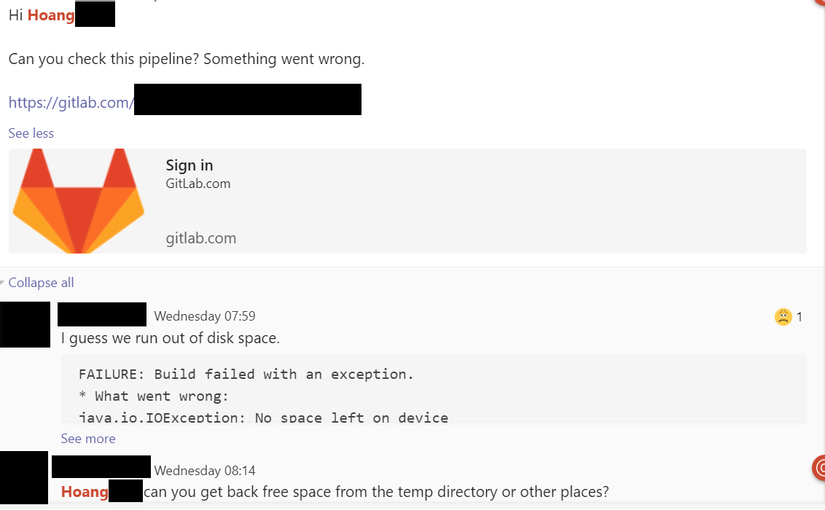The width and height of the screenshot is (825, 510).
Task: Open the Sign in link preview title
Action: [189, 166]
